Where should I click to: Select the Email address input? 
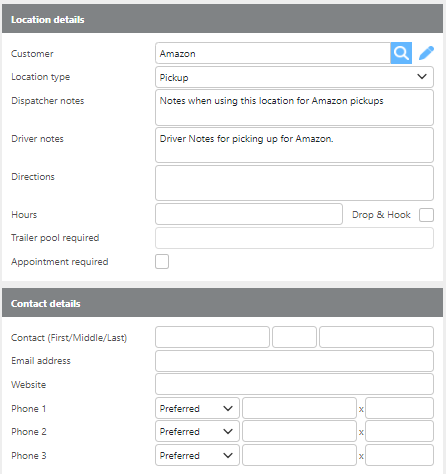(x=294, y=361)
